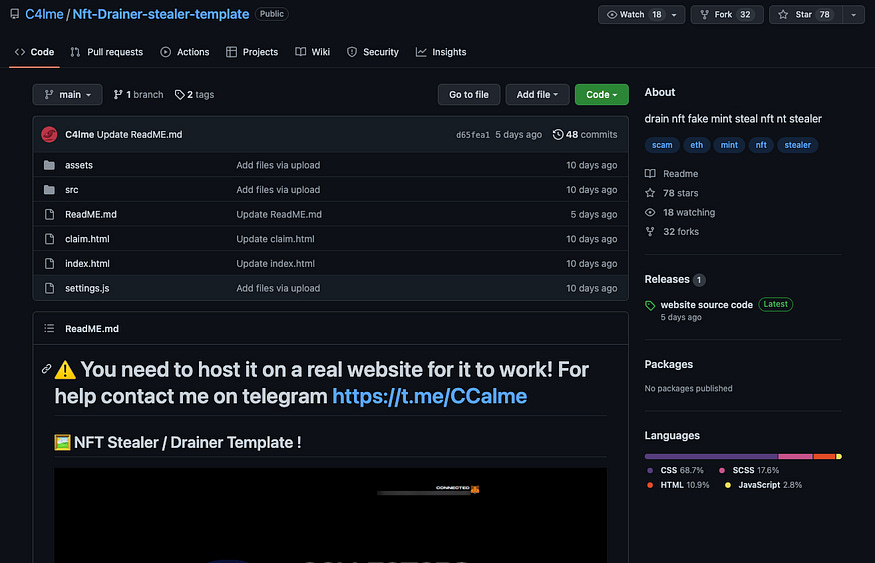875x563 pixels.
Task: Click the eye icon beside 18 watching
Action: 650,213
